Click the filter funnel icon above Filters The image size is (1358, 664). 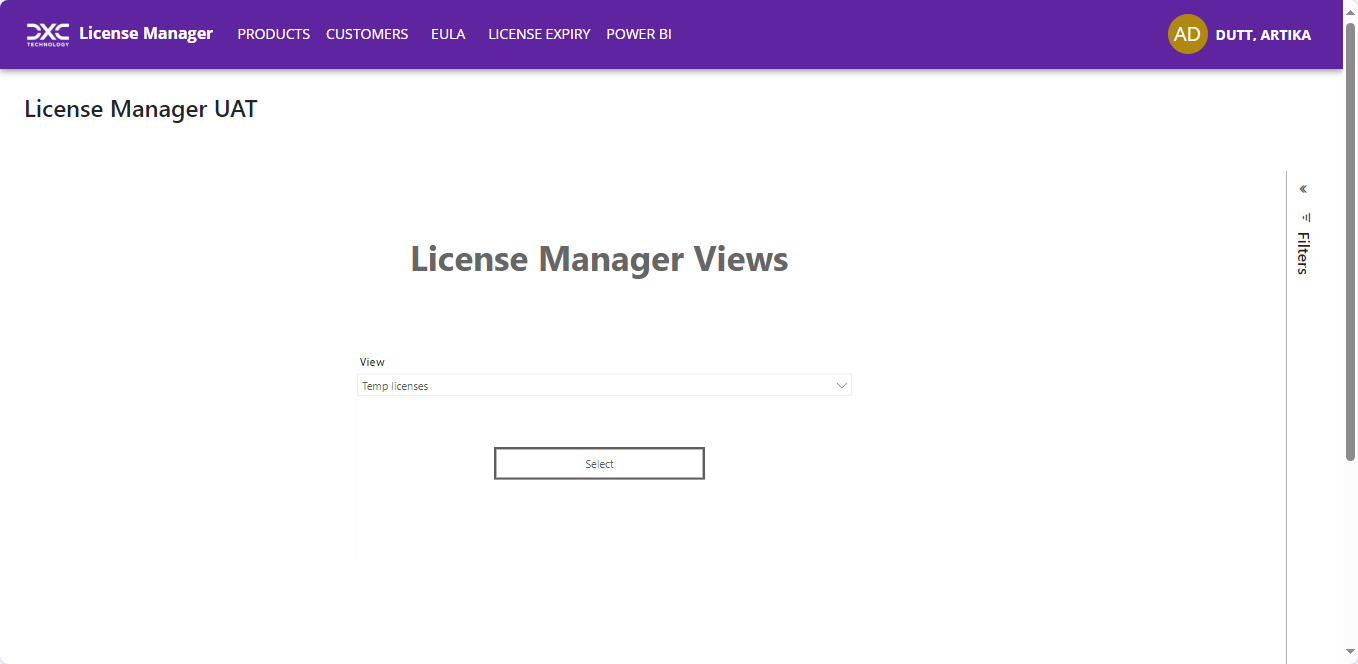(x=1305, y=216)
